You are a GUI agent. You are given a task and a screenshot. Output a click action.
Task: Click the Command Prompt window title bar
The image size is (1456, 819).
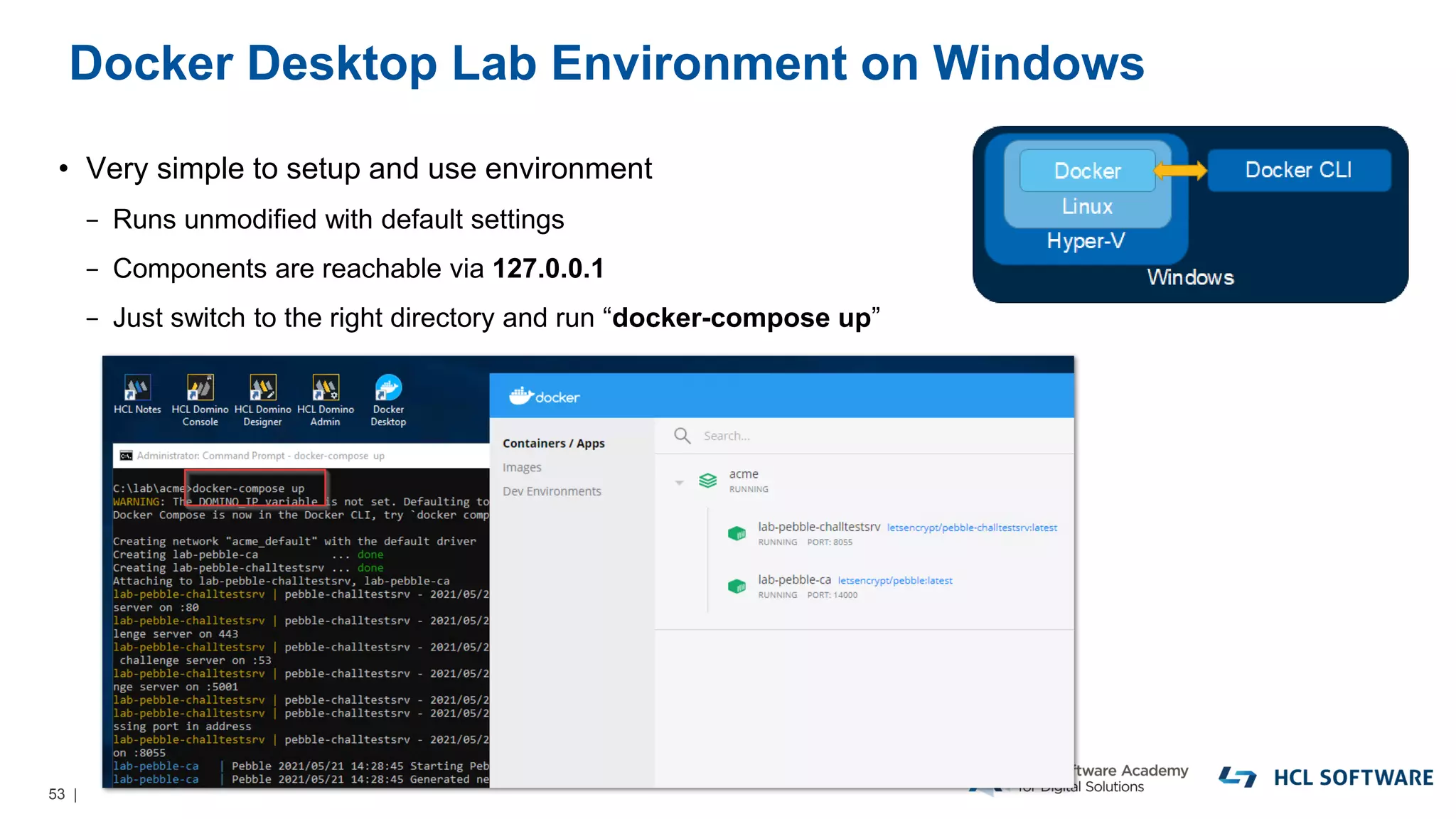pos(301,456)
